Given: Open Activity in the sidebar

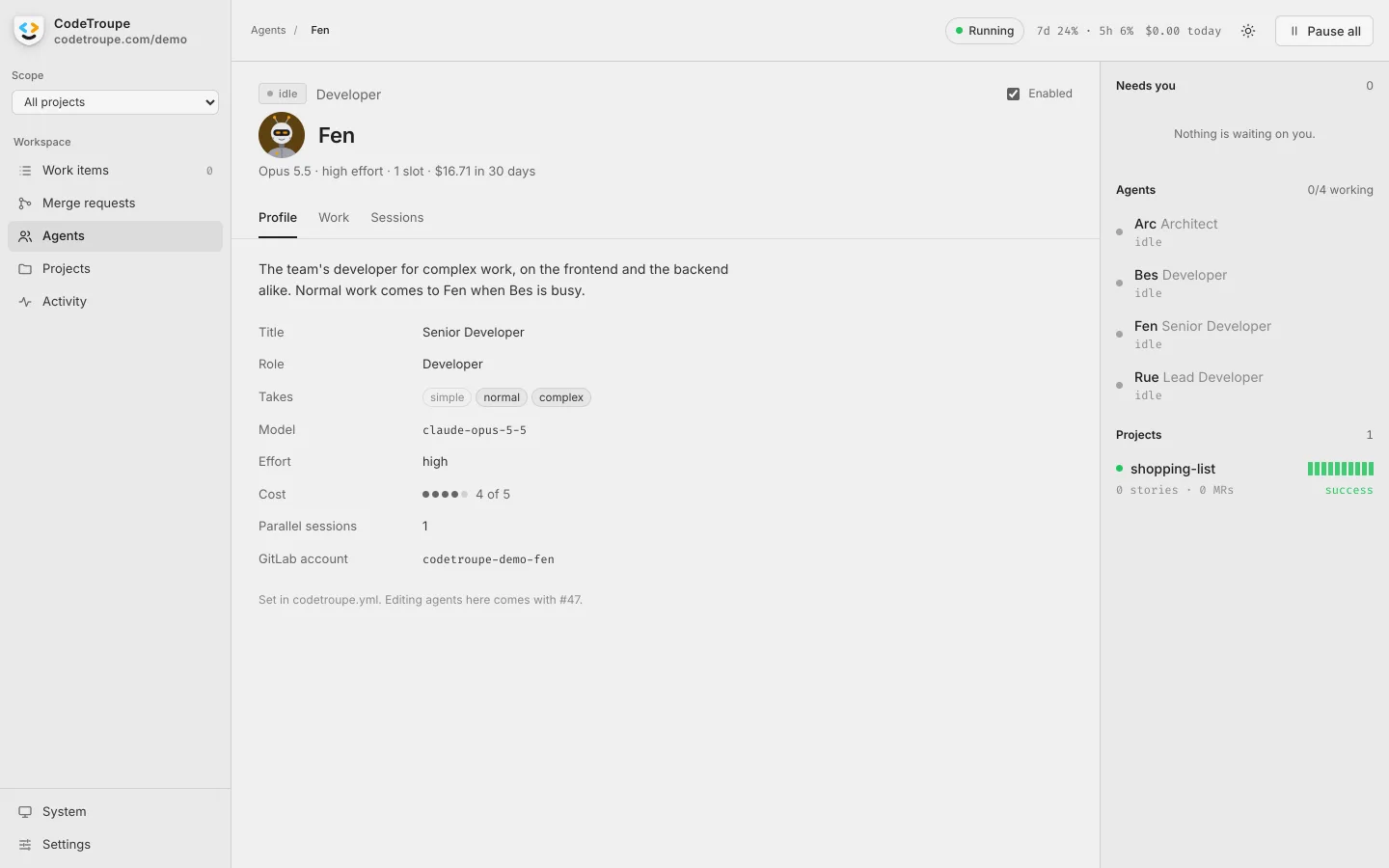Looking at the screenshot, I should [115, 302].
